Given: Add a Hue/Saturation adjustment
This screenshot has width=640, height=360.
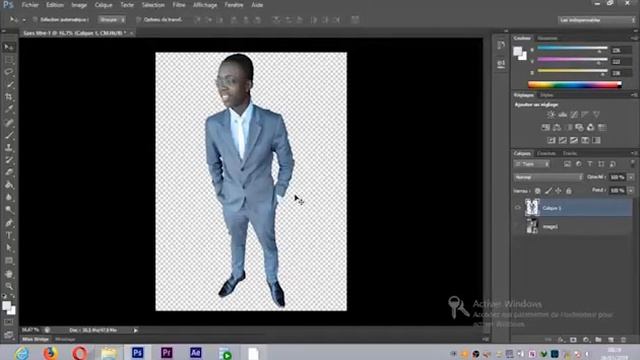Looking at the screenshot, I should (x=545, y=127).
